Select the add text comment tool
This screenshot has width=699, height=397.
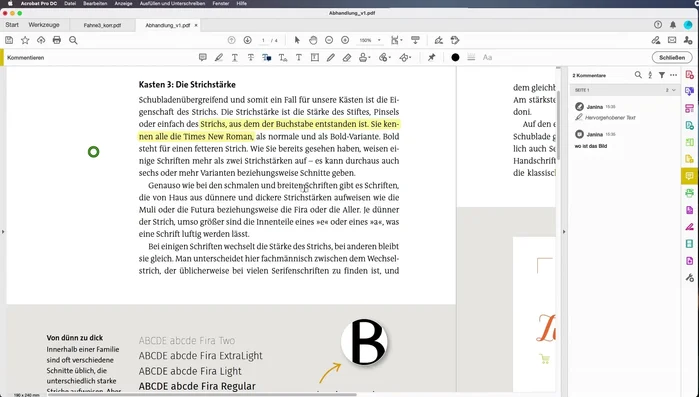[299, 57]
